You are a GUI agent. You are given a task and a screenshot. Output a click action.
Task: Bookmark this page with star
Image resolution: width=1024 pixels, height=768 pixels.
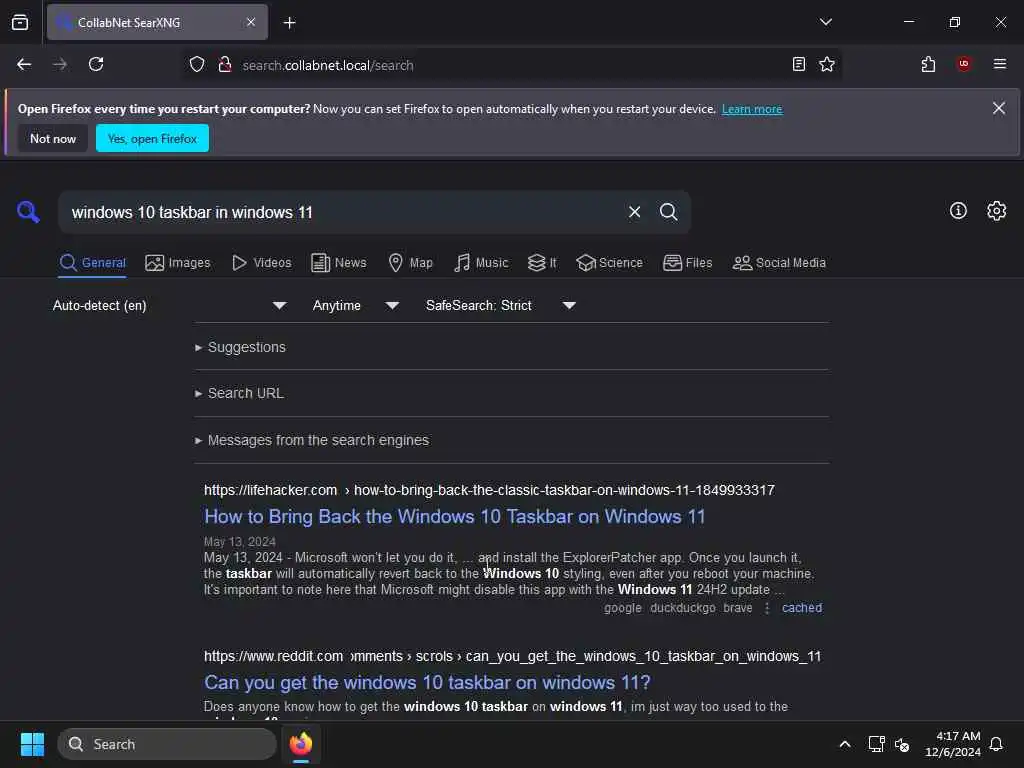click(x=827, y=64)
